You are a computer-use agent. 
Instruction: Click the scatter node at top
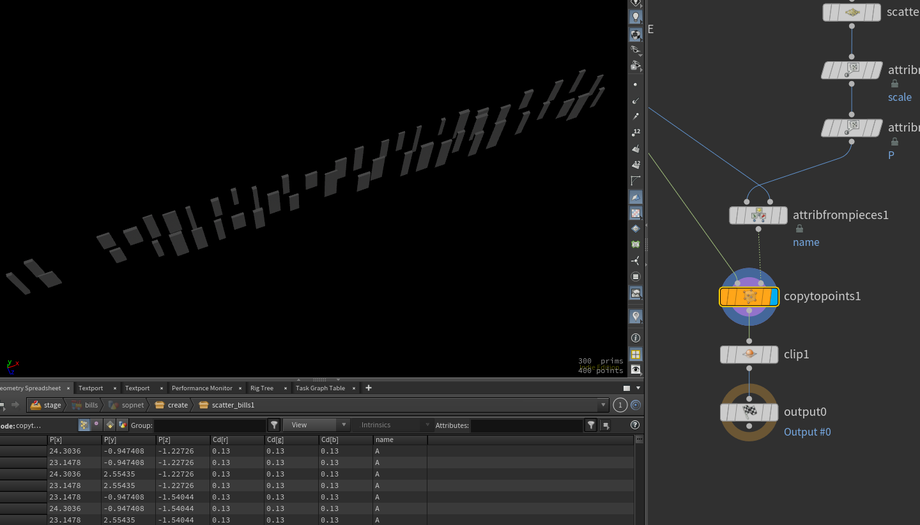851,13
